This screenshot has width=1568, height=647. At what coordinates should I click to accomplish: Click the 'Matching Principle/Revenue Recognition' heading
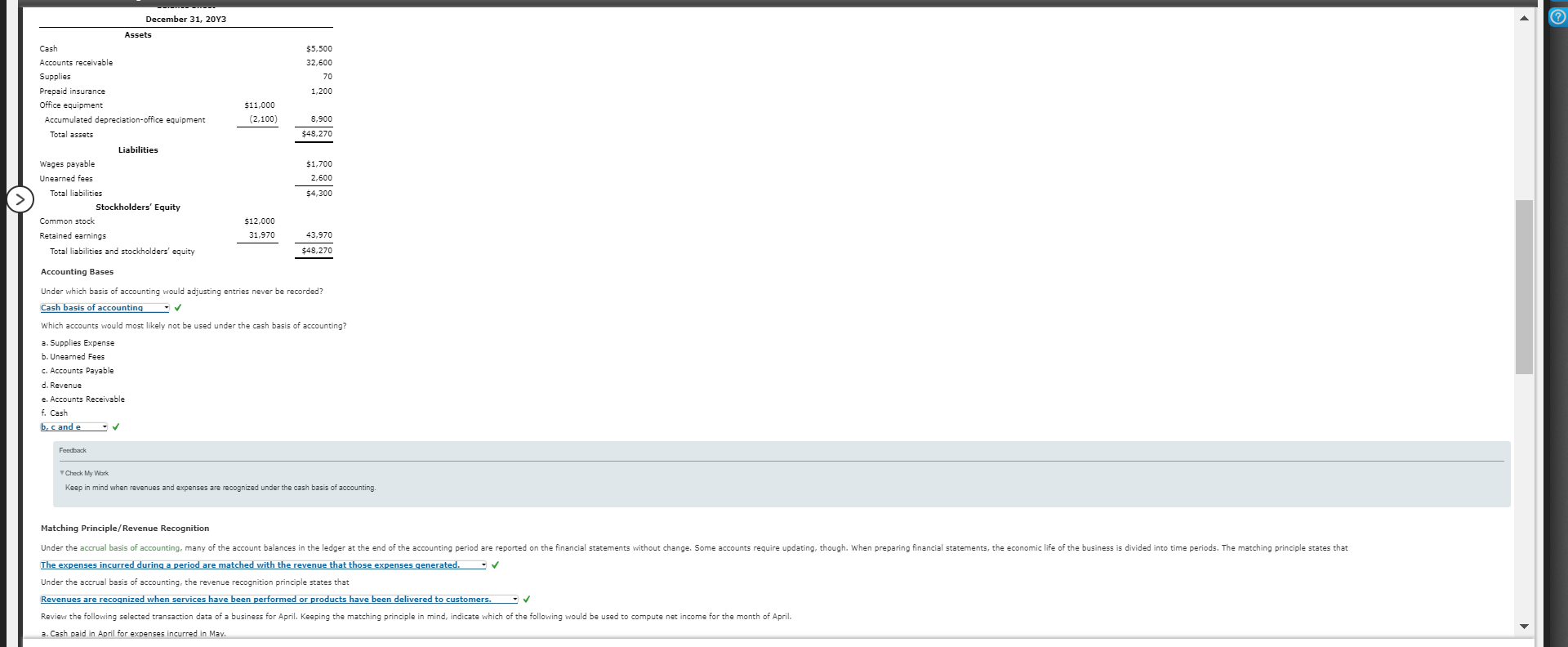125,529
